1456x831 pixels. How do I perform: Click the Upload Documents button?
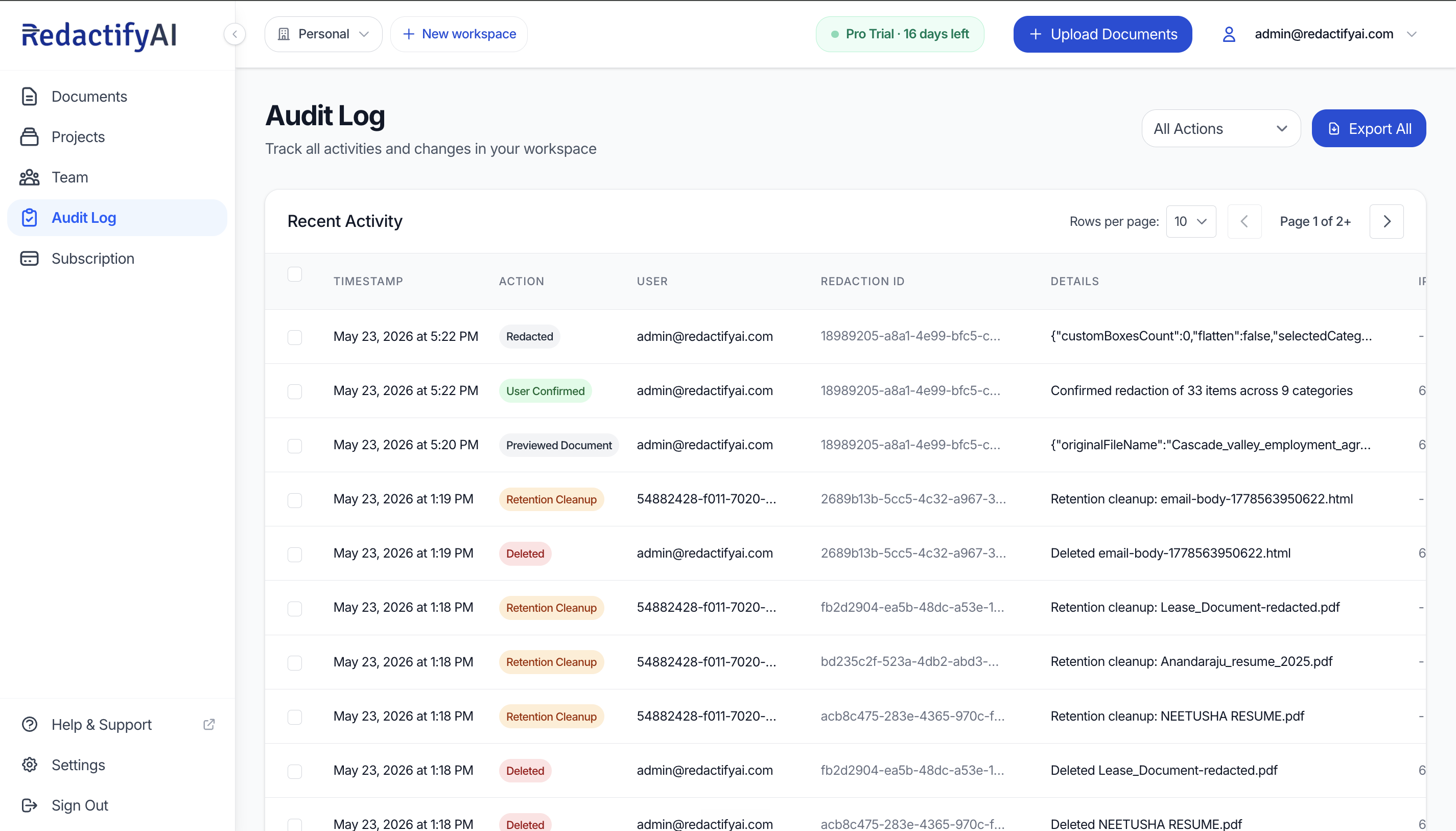tap(1102, 34)
